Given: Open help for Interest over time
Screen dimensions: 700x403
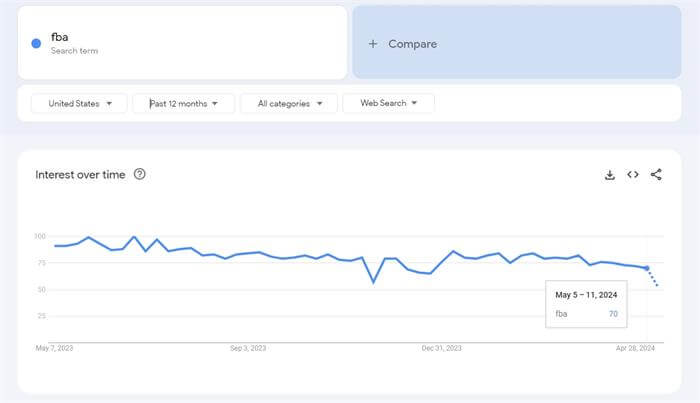Looking at the screenshot, I should (139, 174).
